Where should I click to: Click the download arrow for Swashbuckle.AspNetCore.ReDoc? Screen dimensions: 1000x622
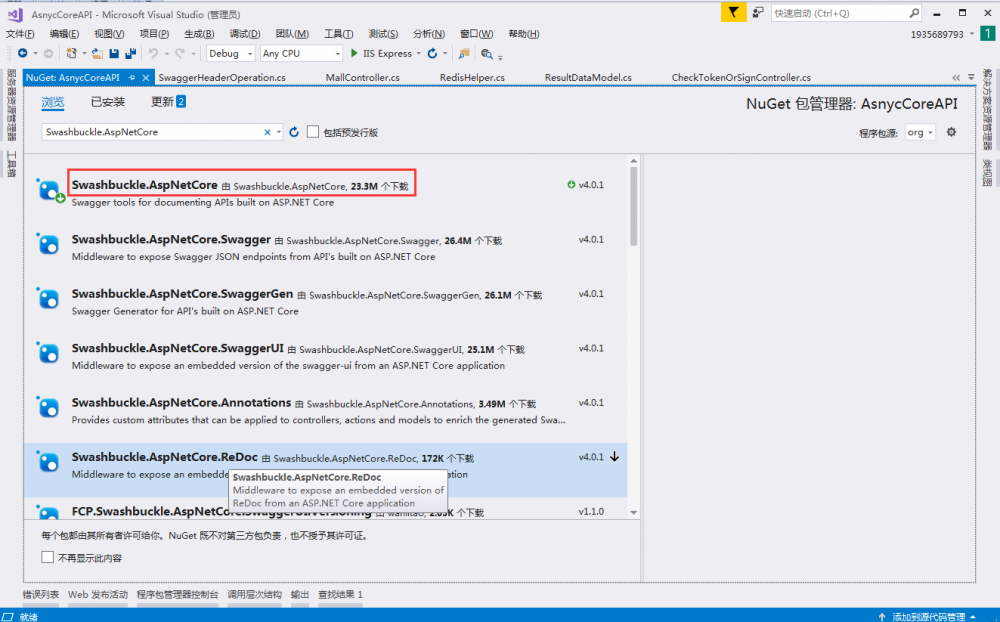(615, 457)
